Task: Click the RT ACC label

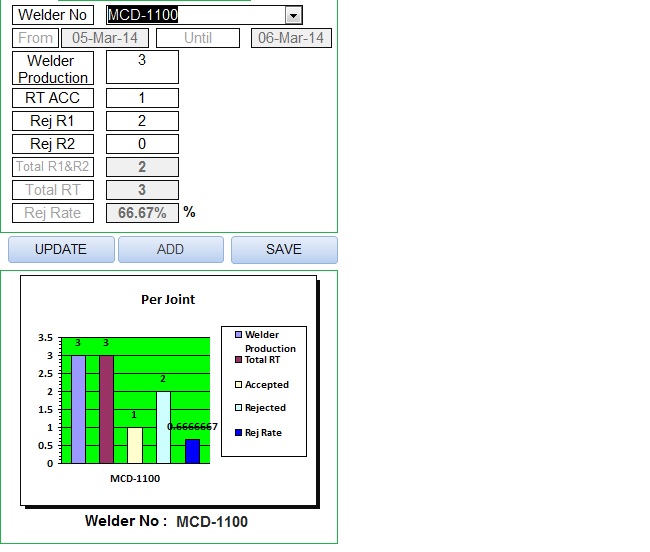Action: point(53,98)
